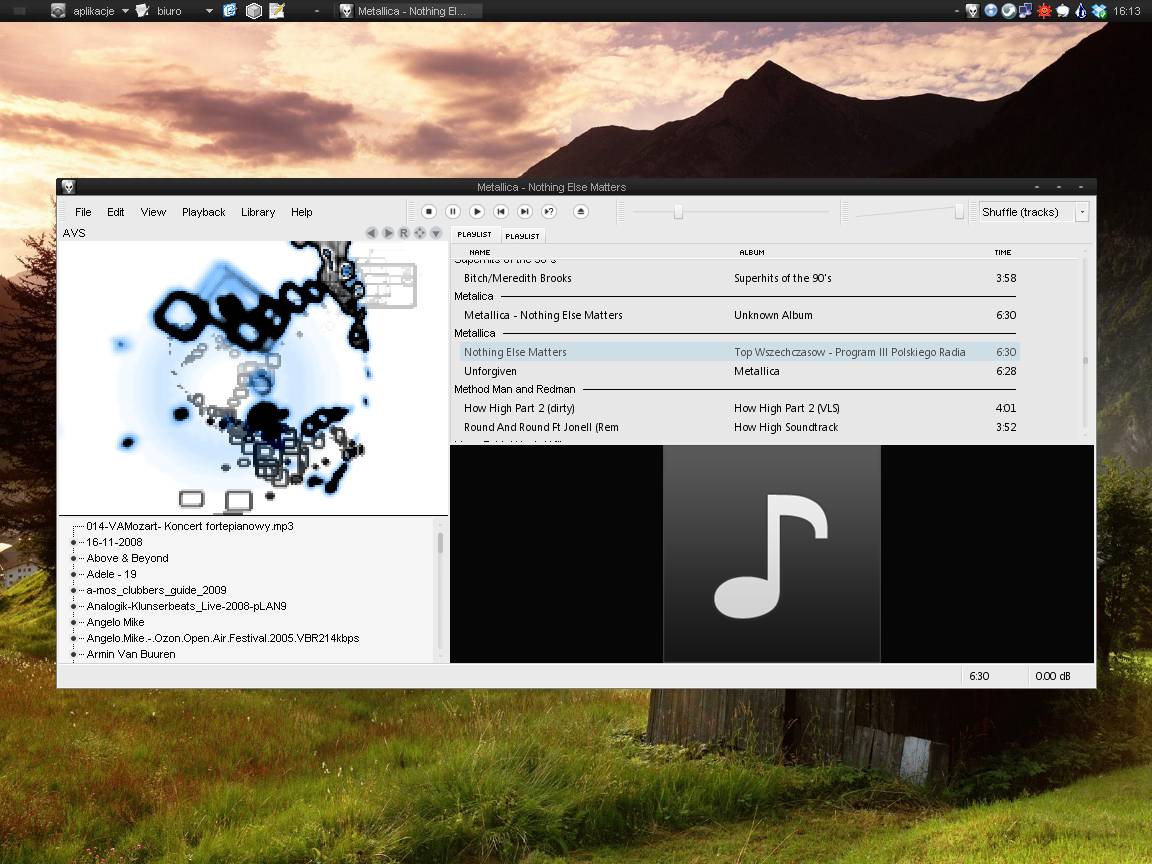Open the Playback menu
Viewport: 1152px width, 864px height.
pyautogui.click(x=203, y=212)
